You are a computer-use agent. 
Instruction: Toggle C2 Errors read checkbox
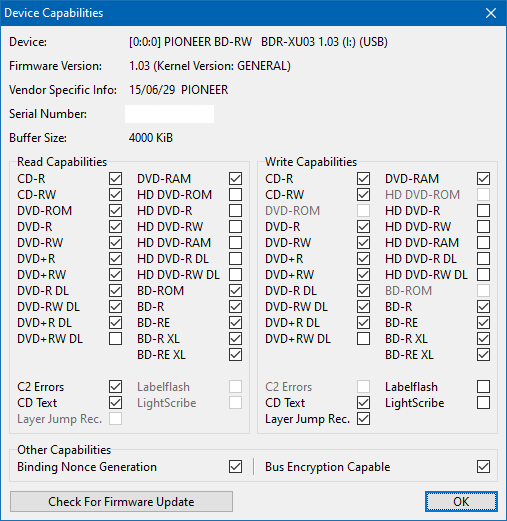point(115,387)
